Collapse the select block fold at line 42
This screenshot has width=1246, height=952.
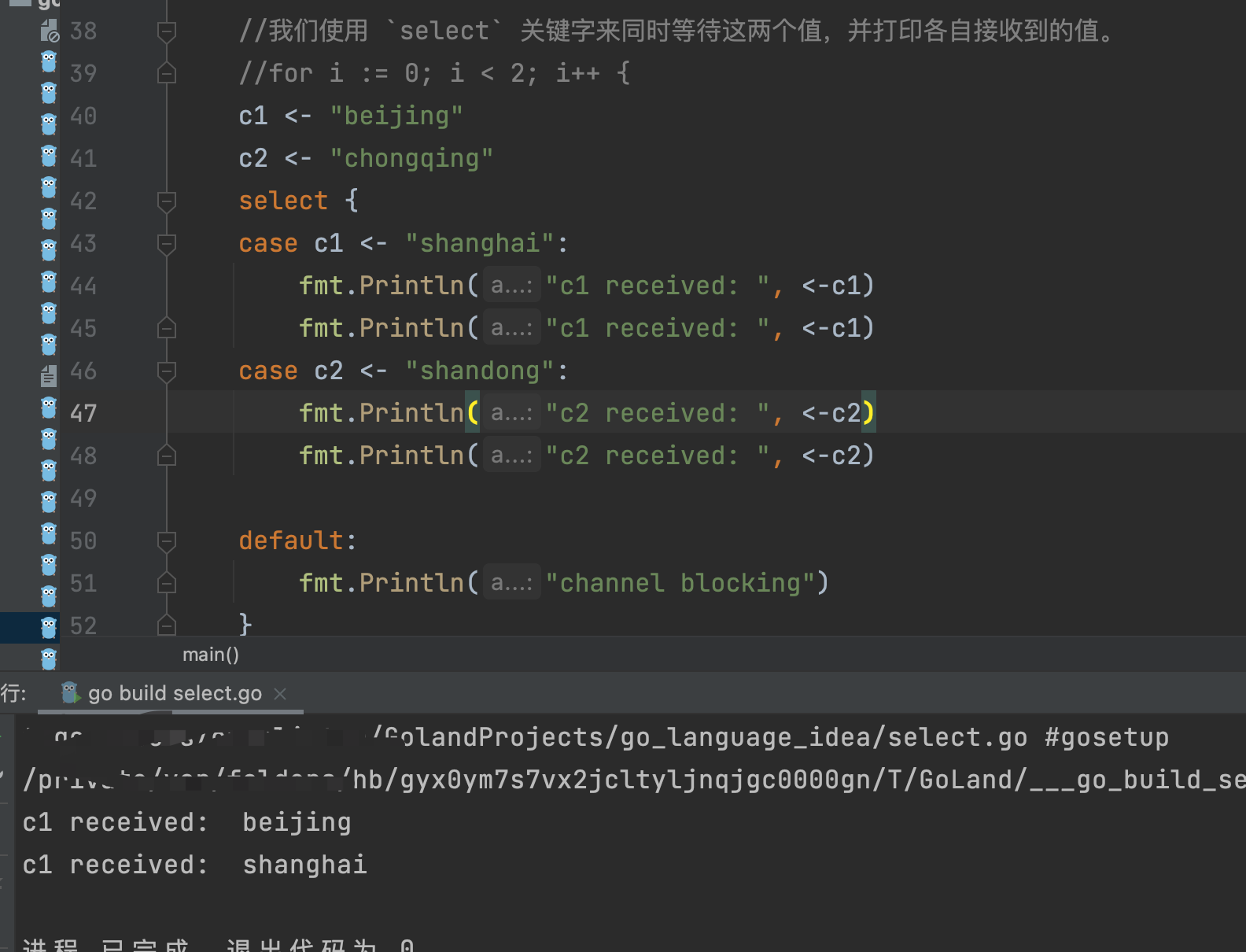point(166,201)
